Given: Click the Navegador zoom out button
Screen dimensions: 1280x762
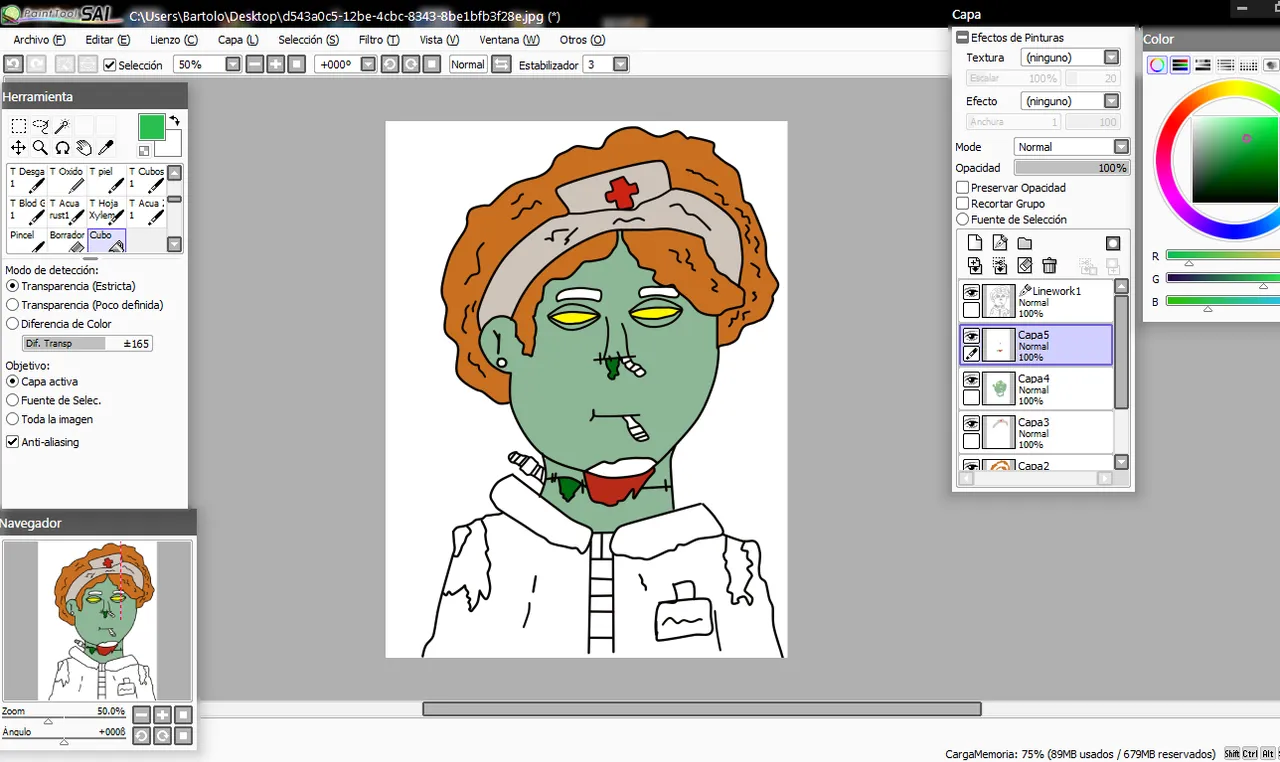Looking at the screenshot, I should click(141, 715).
